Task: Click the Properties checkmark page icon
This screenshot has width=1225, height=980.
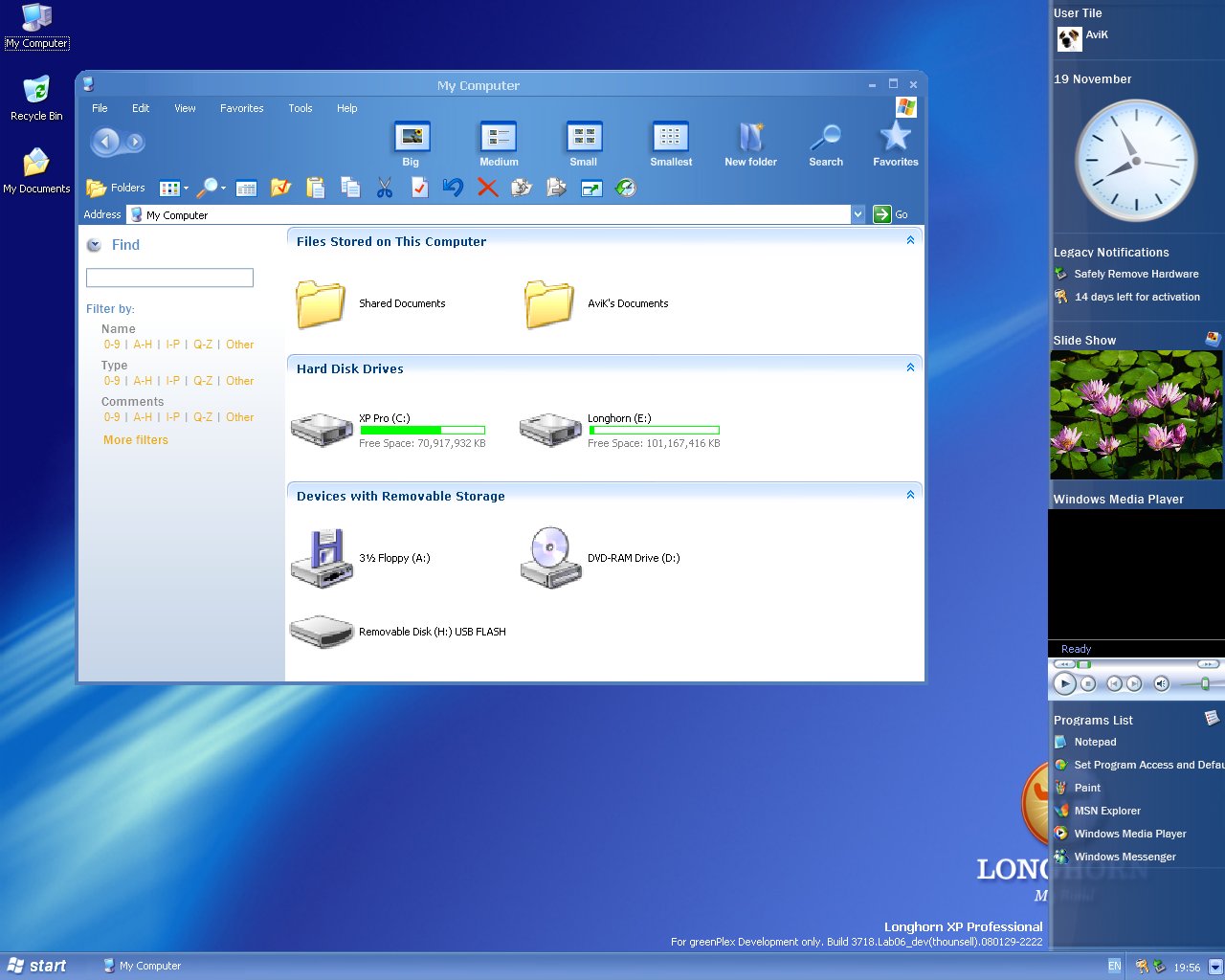Action: 419,188
